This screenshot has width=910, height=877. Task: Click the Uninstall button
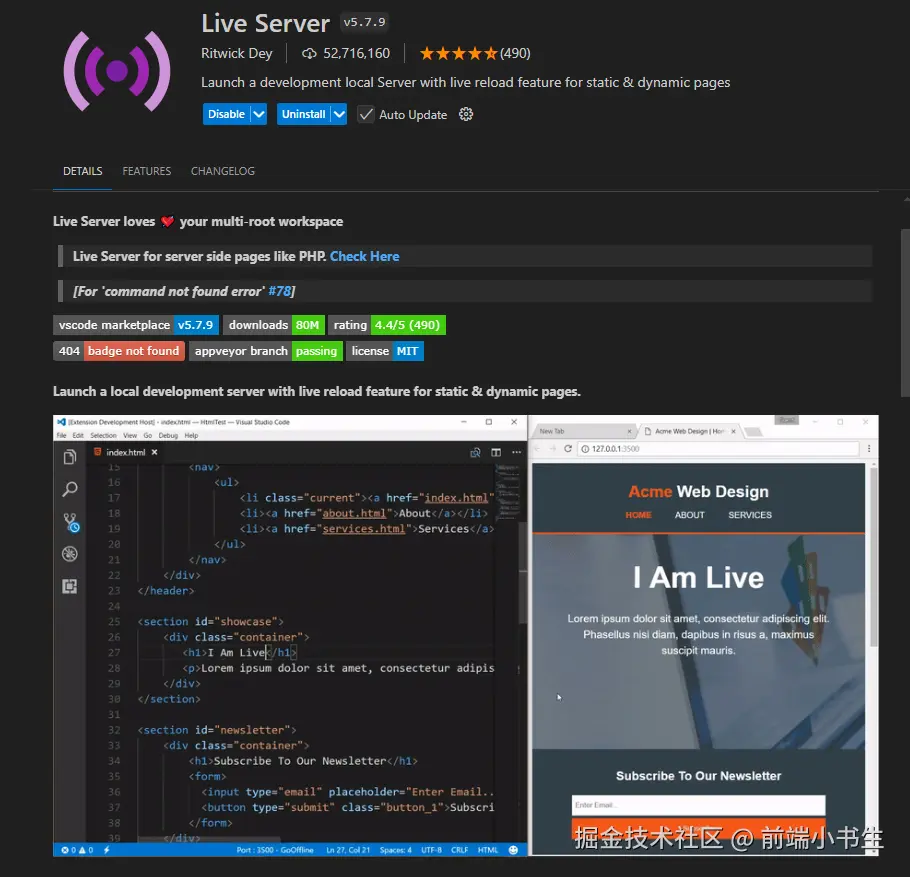click(x=304, y=114)
